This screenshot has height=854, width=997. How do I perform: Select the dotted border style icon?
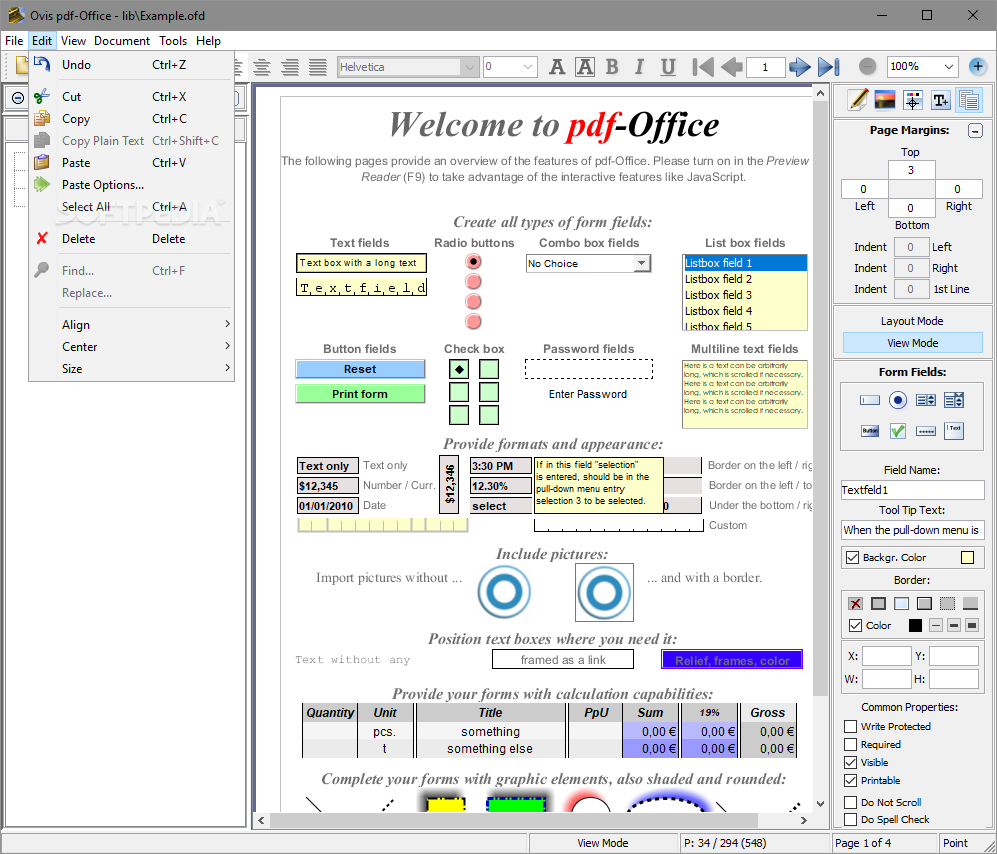(x=947, y=603)
